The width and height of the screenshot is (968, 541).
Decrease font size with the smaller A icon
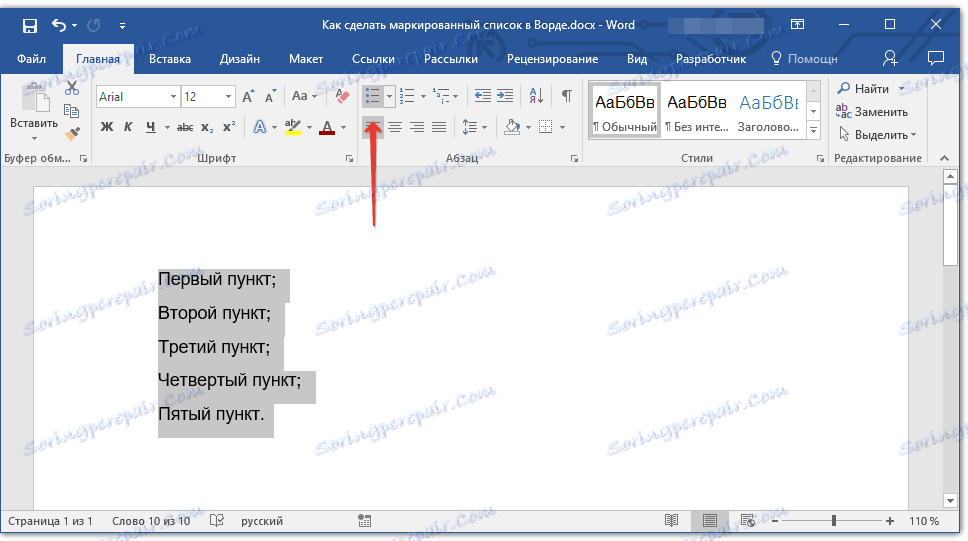coord(270,96)
